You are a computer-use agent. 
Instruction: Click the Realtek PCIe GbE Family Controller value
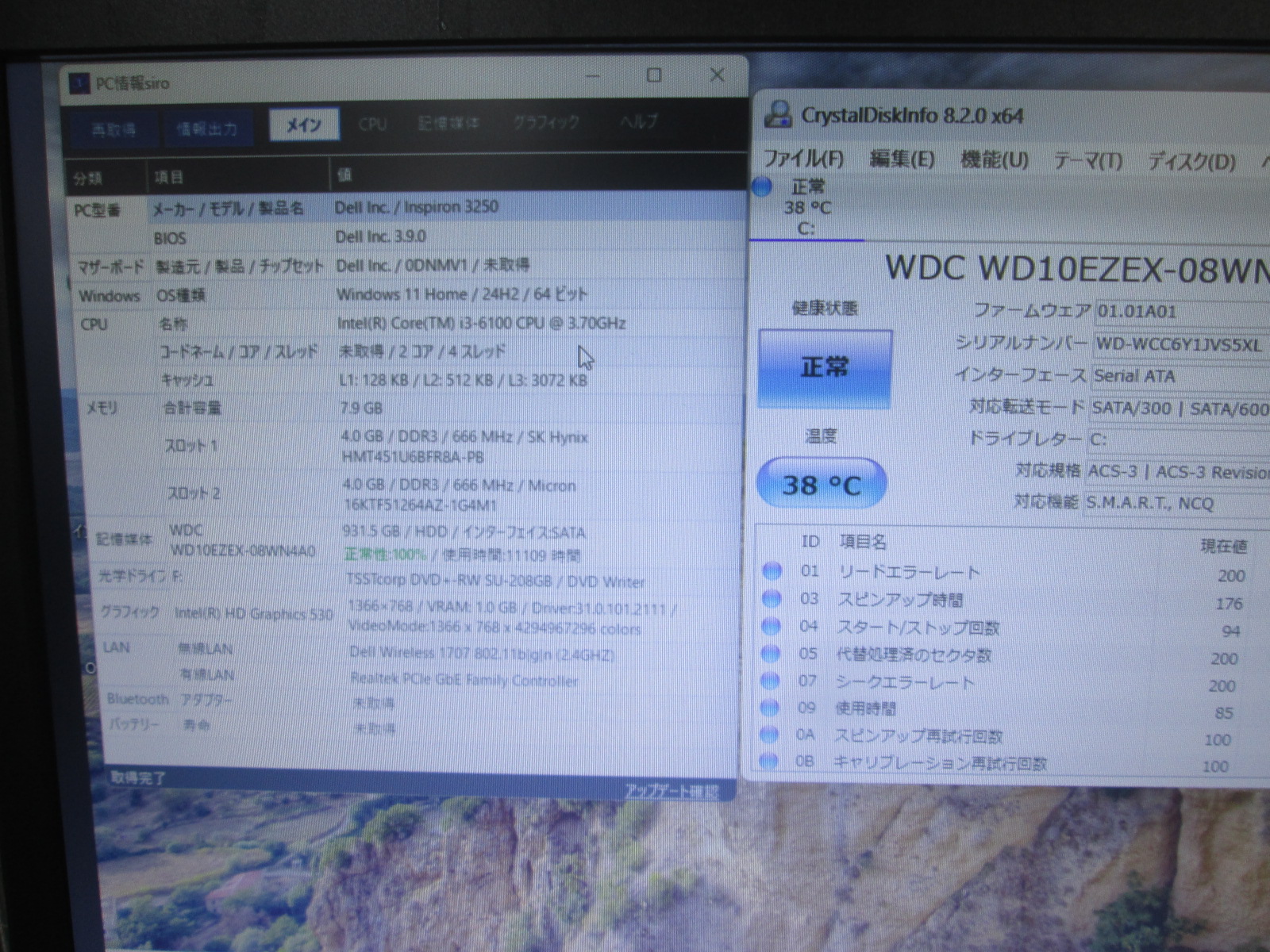tap(464, 680)
